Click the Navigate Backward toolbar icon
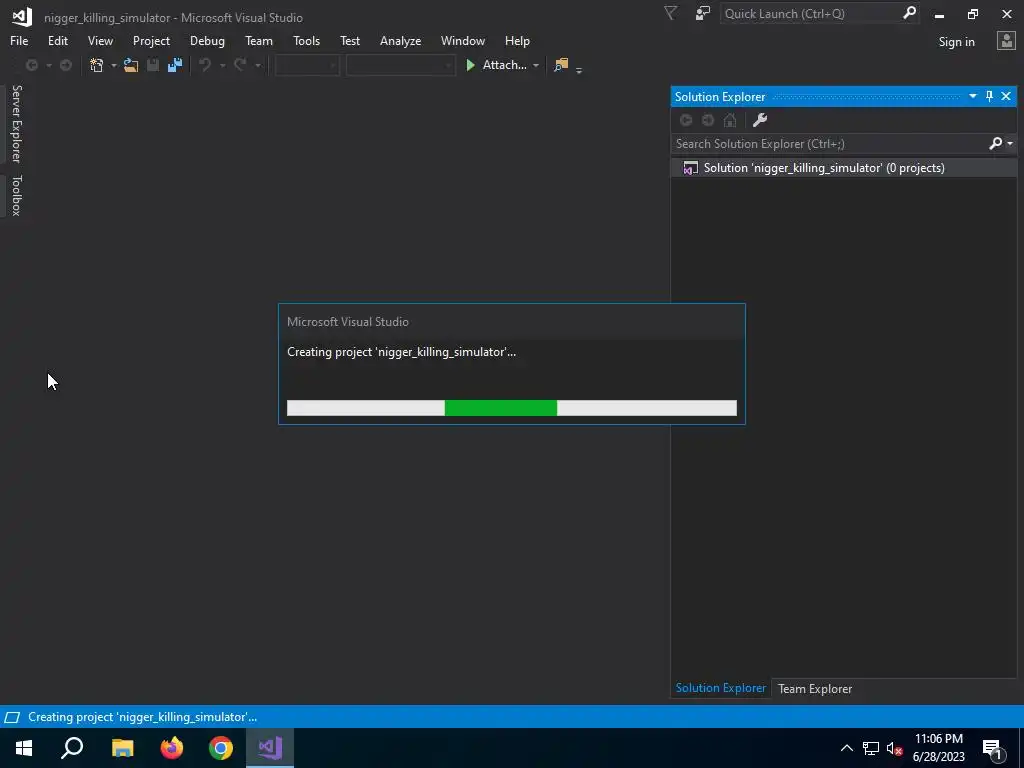 click(x=31, y=65)
